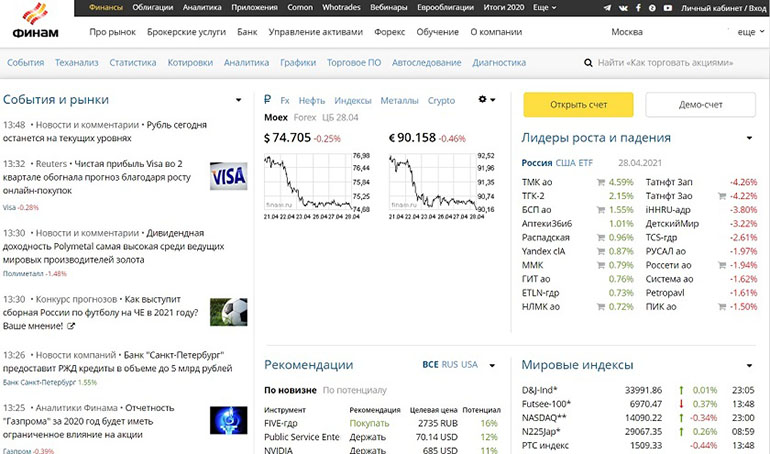Open news about Рубль сегодня останется
The image size is (770, 454).
point(105,132)
